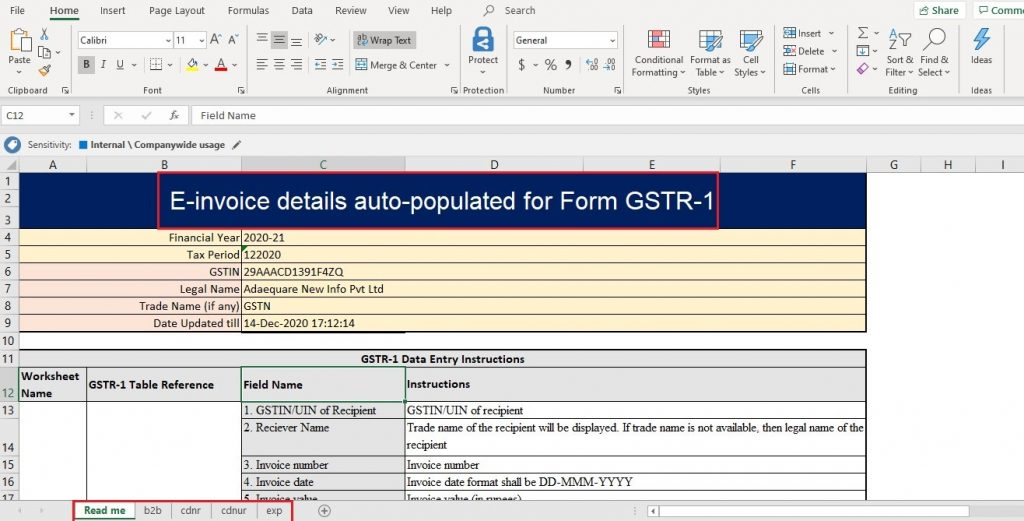Open the Formulas ribbon tab
This screenshot has width=1024, height=521.
pos(248,10)
